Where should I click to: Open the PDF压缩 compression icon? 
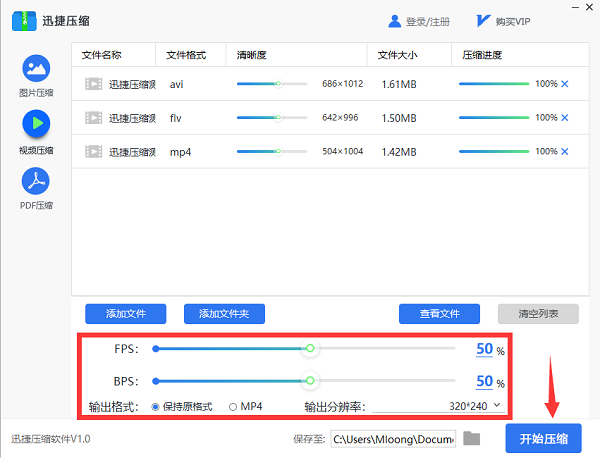click(36, 182)
